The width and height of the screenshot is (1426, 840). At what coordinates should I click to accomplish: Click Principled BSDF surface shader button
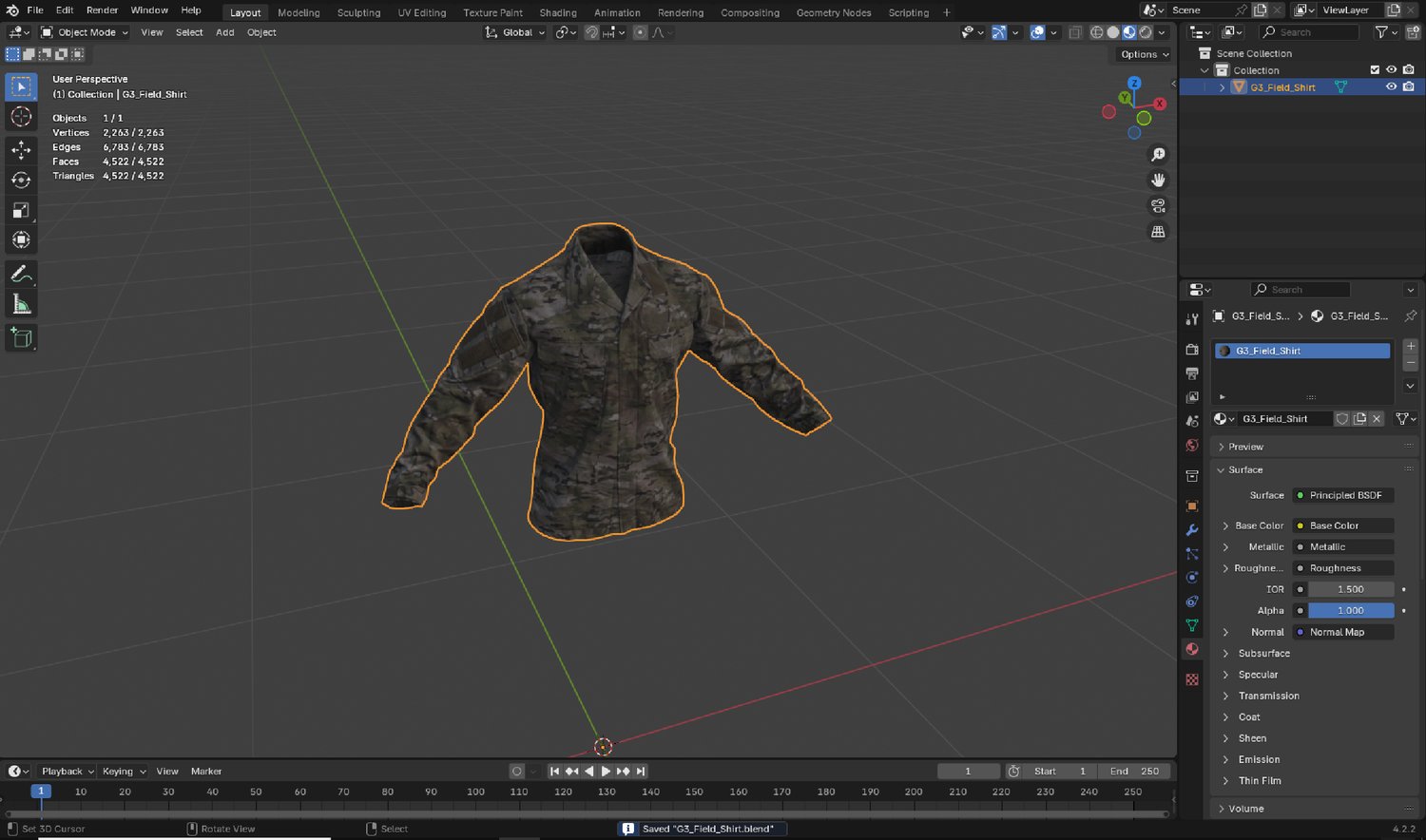click(x=1342, y=495)
